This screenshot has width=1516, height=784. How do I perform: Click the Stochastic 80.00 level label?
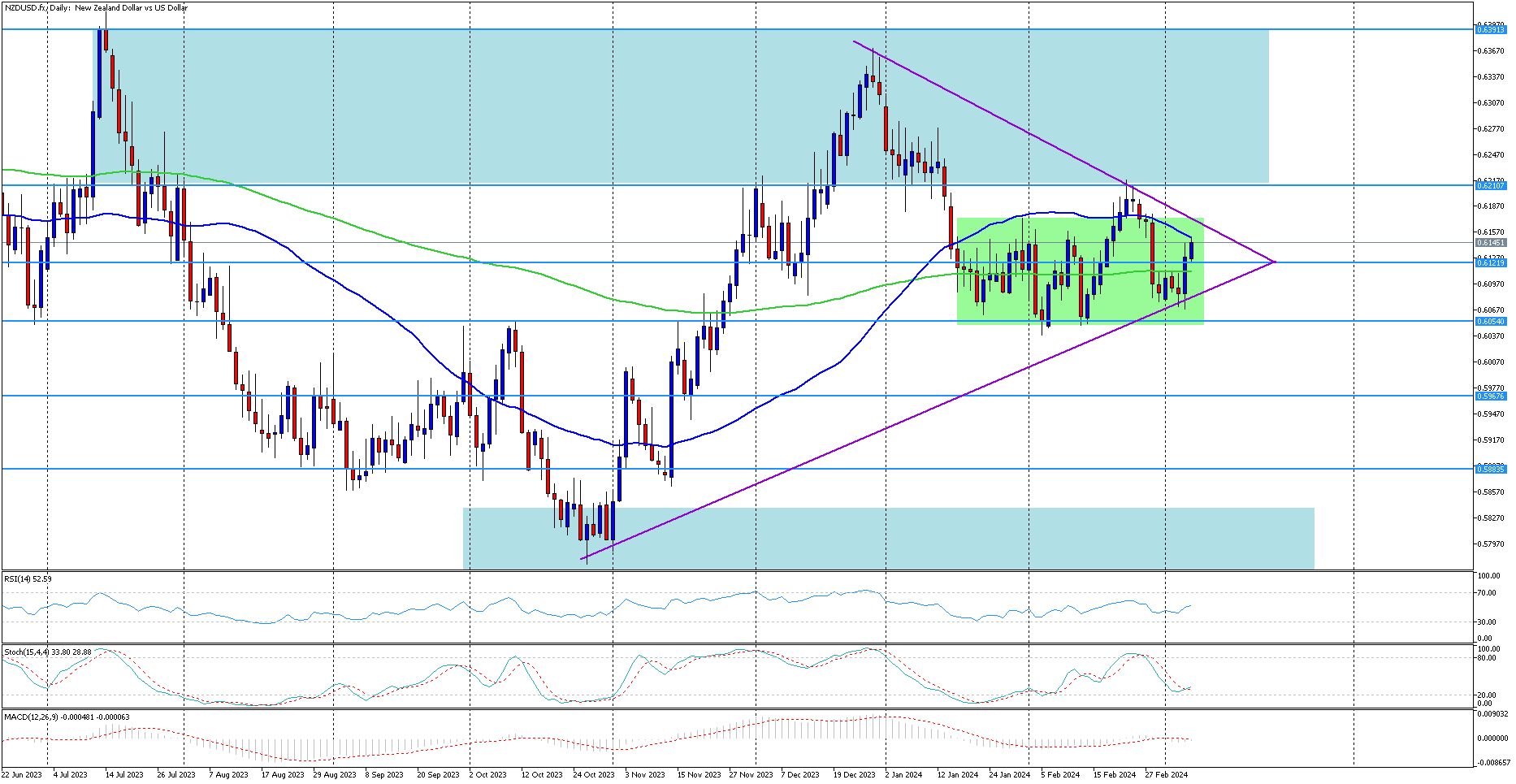1488,658
